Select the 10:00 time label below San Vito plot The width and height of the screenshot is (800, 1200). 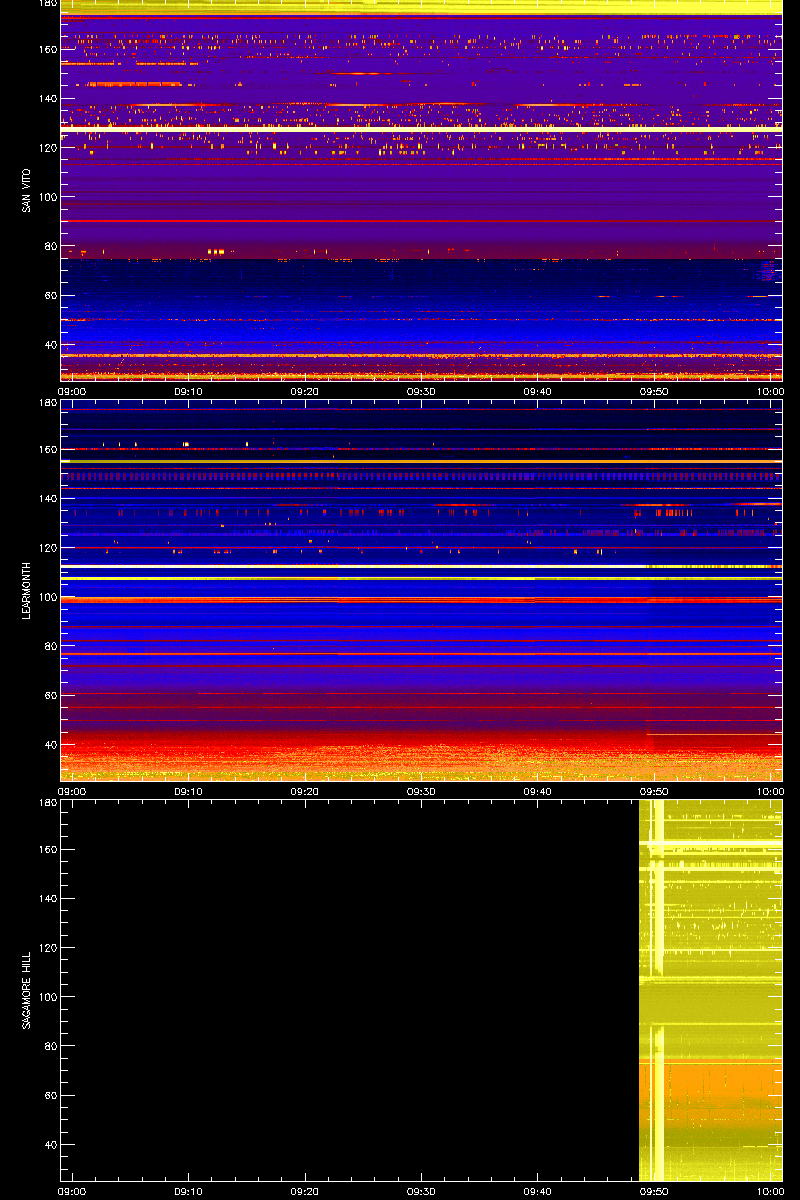pyautogui.click(x=770, y=392)
